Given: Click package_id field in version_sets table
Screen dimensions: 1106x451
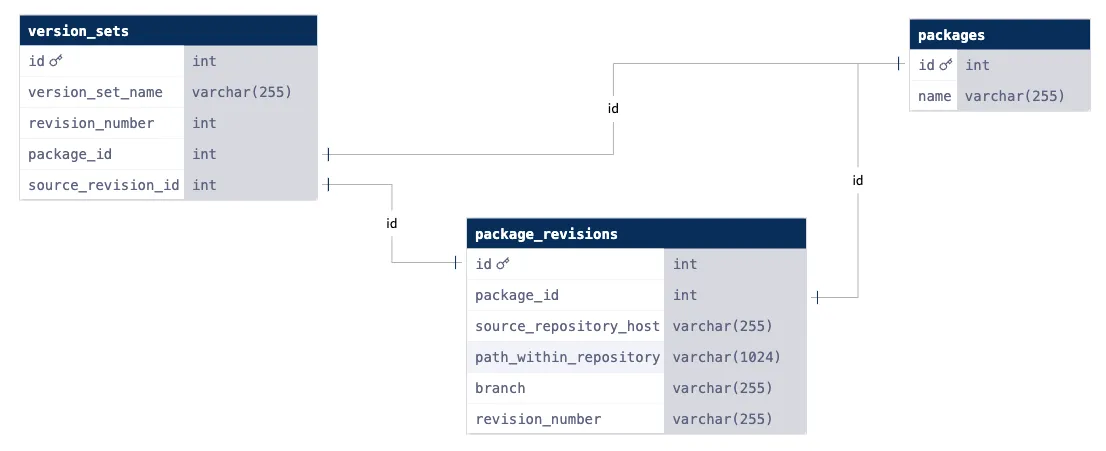Looking at the screenshot, I should click(x=70, y=154).
